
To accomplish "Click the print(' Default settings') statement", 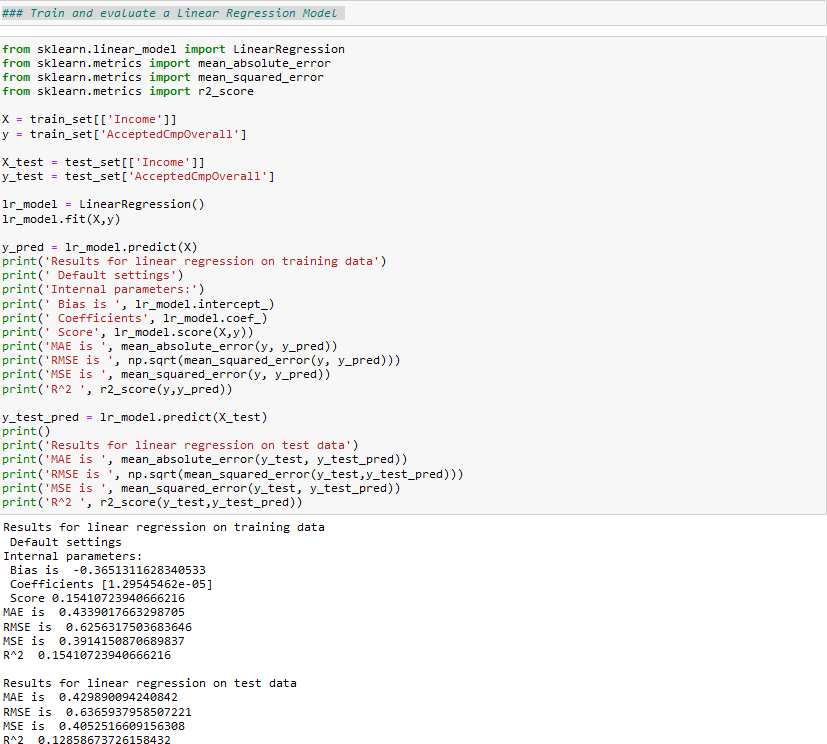I will tap(92, 274).
